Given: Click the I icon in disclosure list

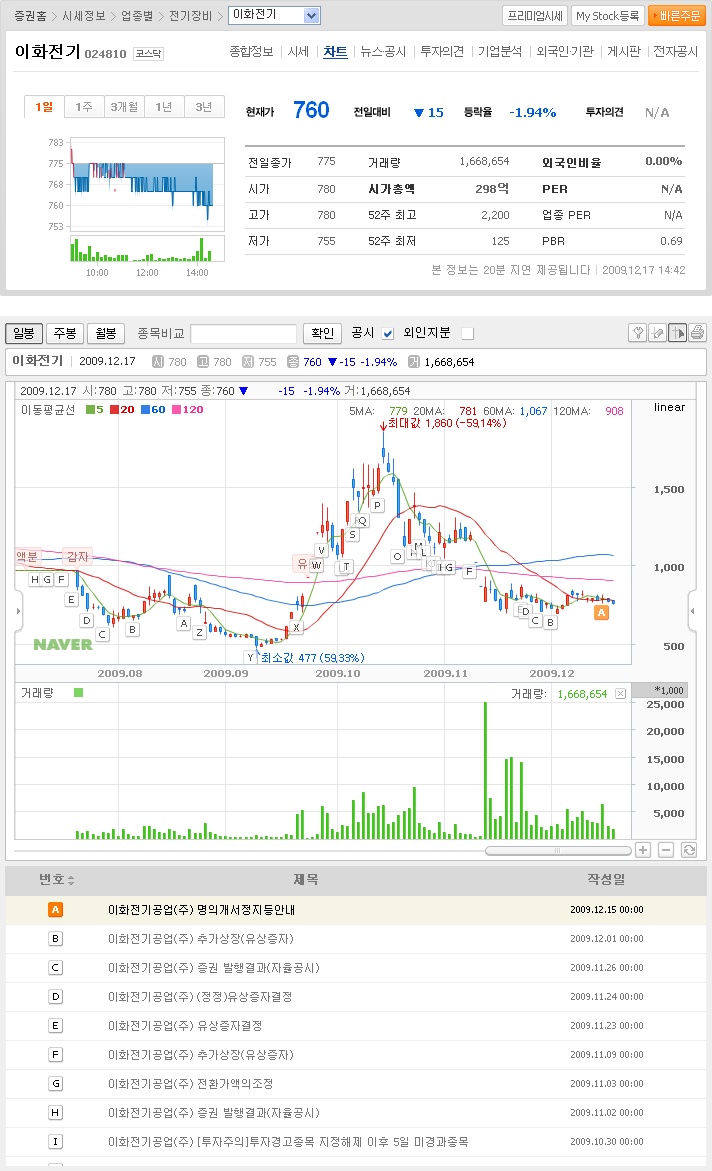Looking at the screenshot, I should pyautogui.click(x=55, y=1142).
